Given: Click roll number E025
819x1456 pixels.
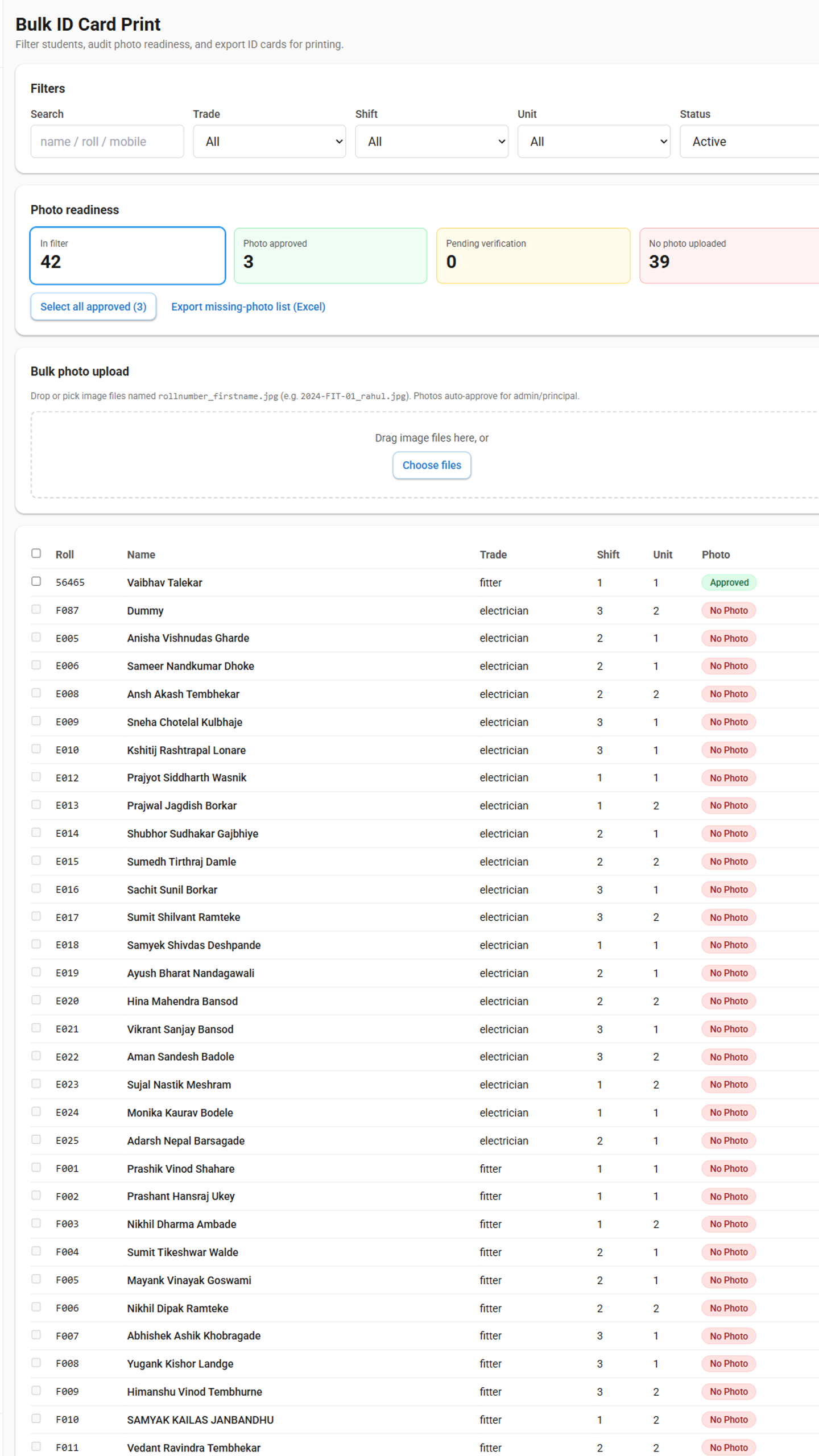Looking at the screenshot, I should [67, 1140].
